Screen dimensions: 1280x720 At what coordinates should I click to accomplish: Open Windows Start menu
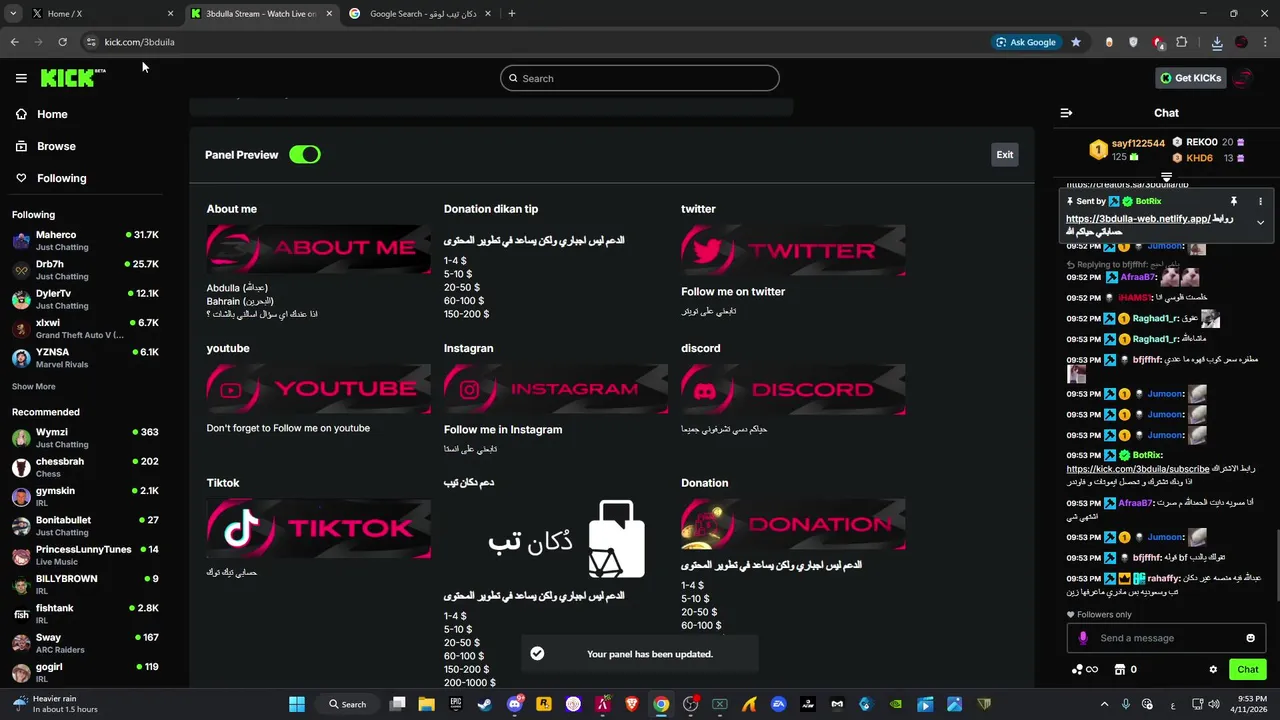pyautogui.click(x=297, y=704)
